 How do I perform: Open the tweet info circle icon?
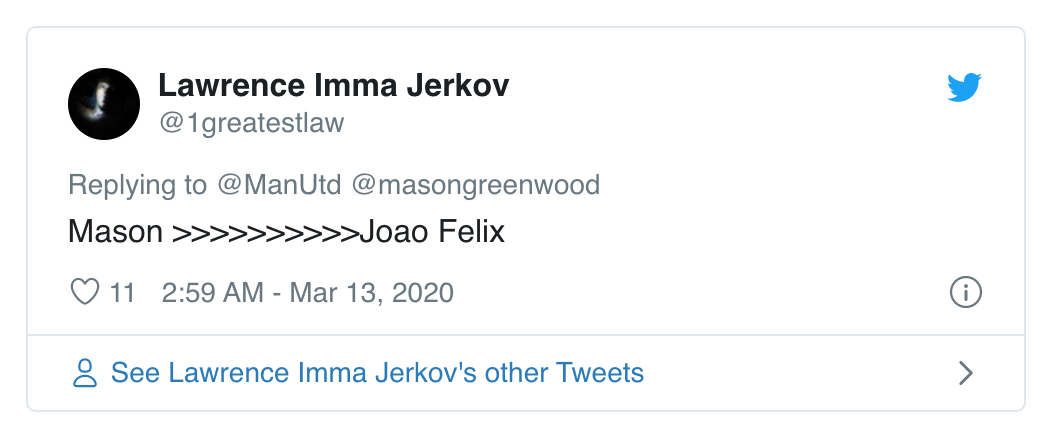[965, 293]
